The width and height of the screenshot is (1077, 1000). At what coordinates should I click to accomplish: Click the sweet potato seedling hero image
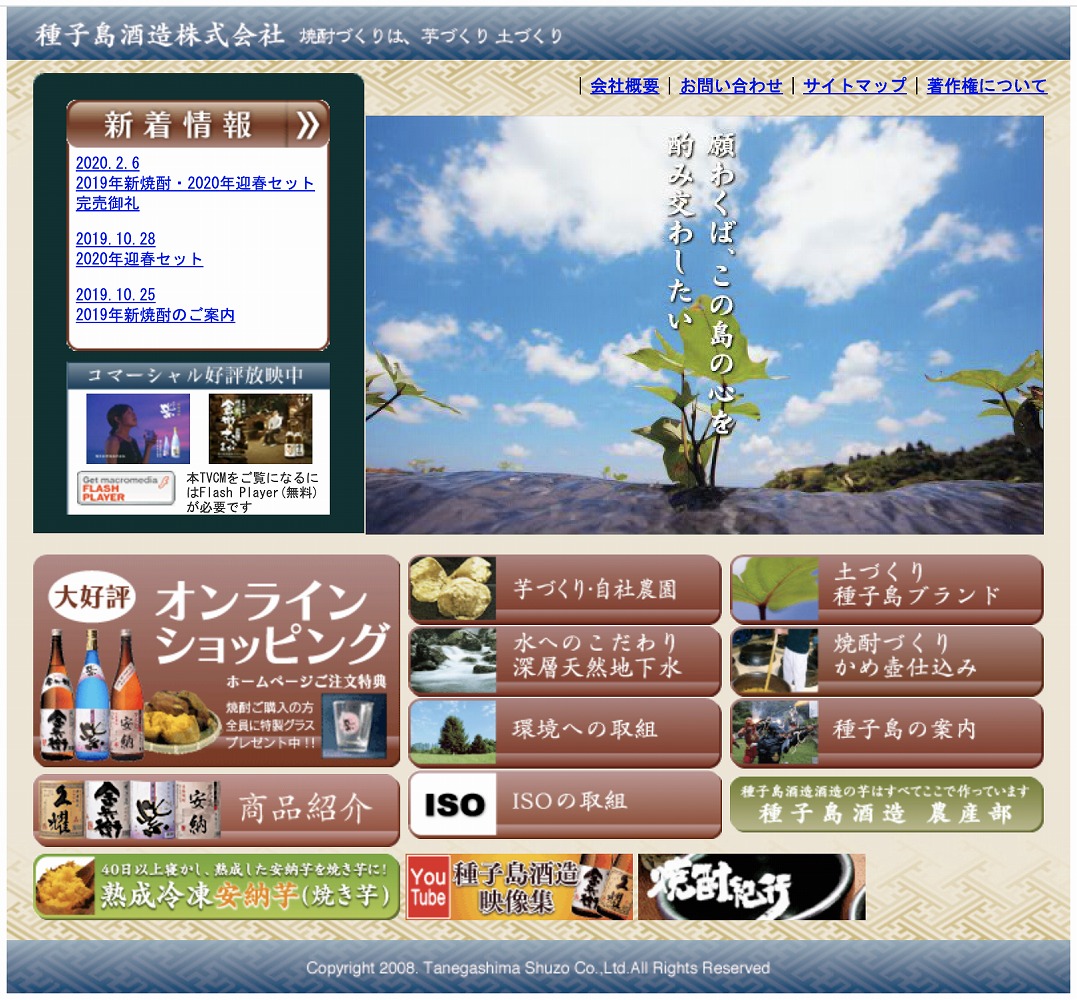point(705,325)
